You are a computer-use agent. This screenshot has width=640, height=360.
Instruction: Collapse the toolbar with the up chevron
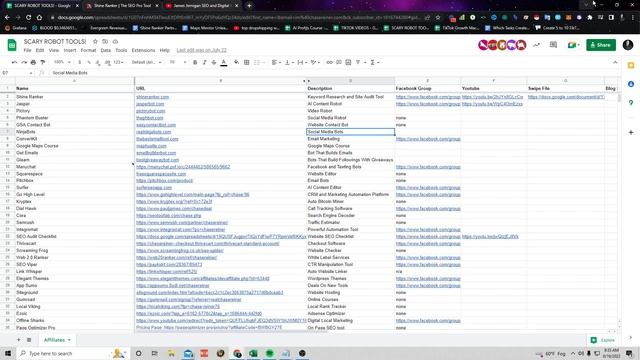[615, 62]
